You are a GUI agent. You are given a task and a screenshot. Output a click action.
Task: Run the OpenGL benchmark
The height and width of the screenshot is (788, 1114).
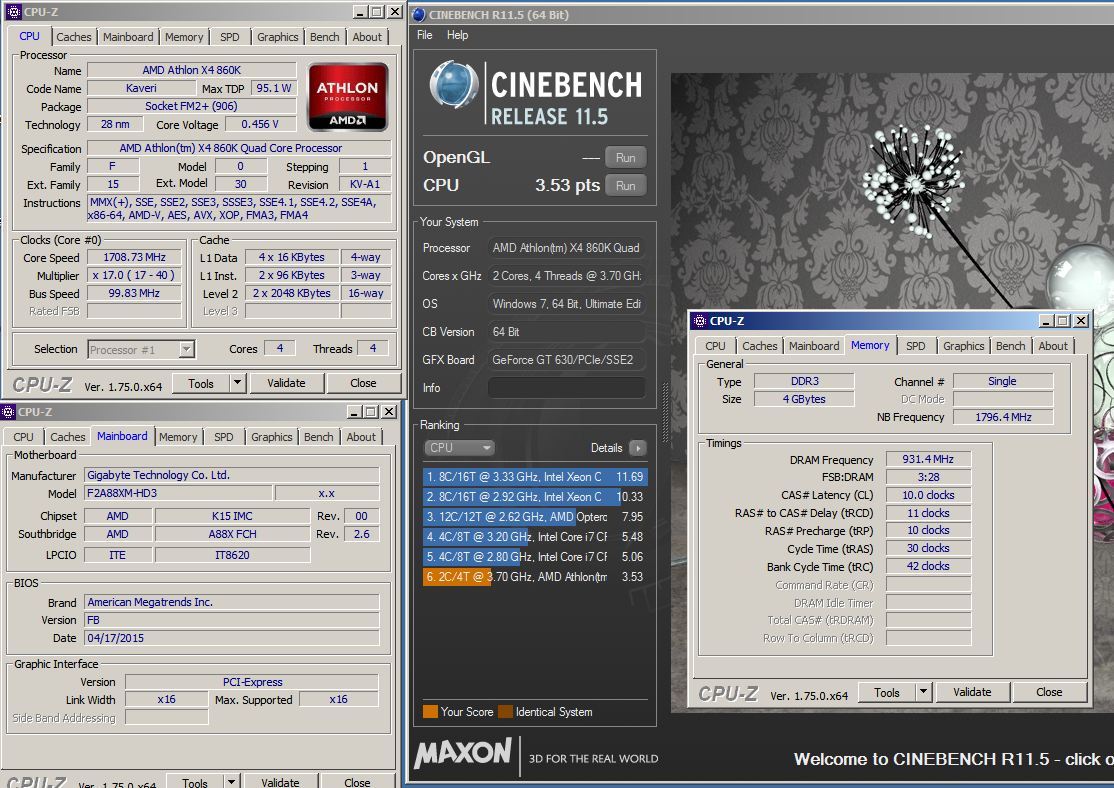626,158
